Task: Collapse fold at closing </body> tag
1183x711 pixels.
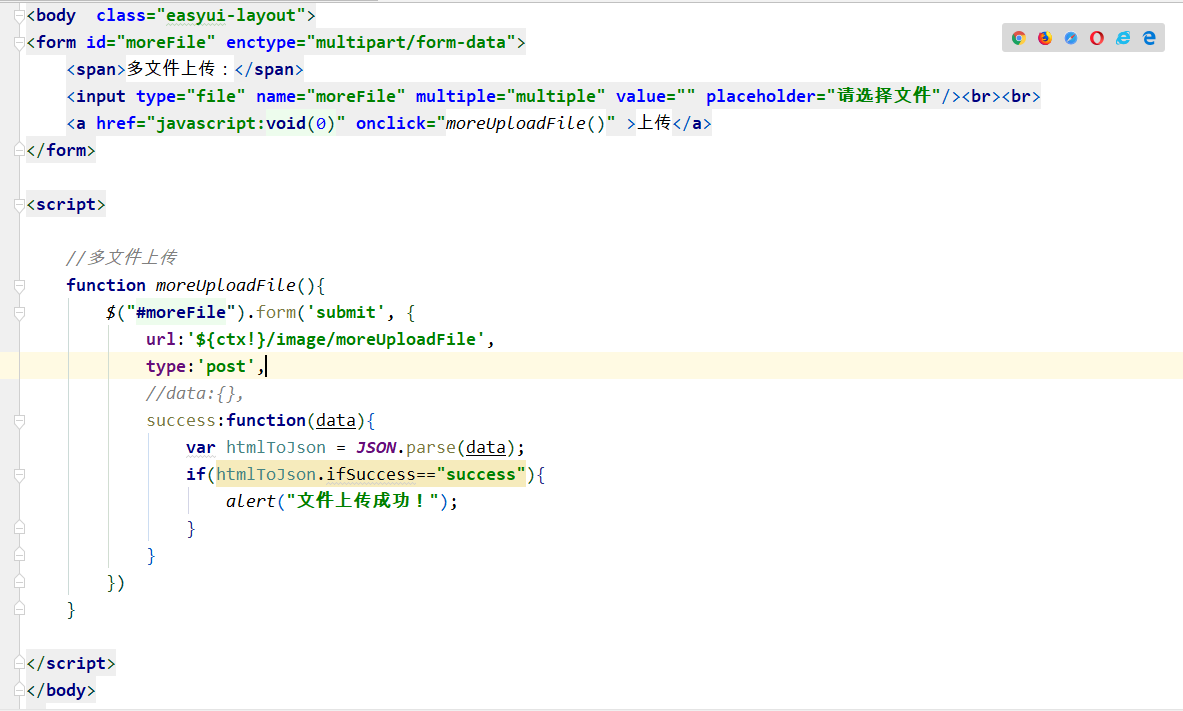Action: pyautogui.click(x=20, y=690)
